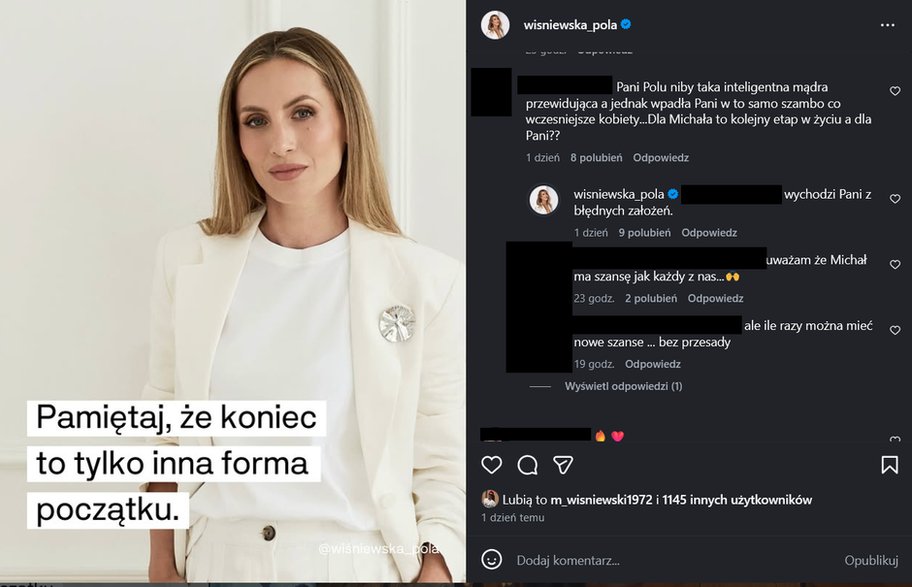Share the post with the paper plane icon
This screenshot has width=912, height=587.
(x=565, y=465)
